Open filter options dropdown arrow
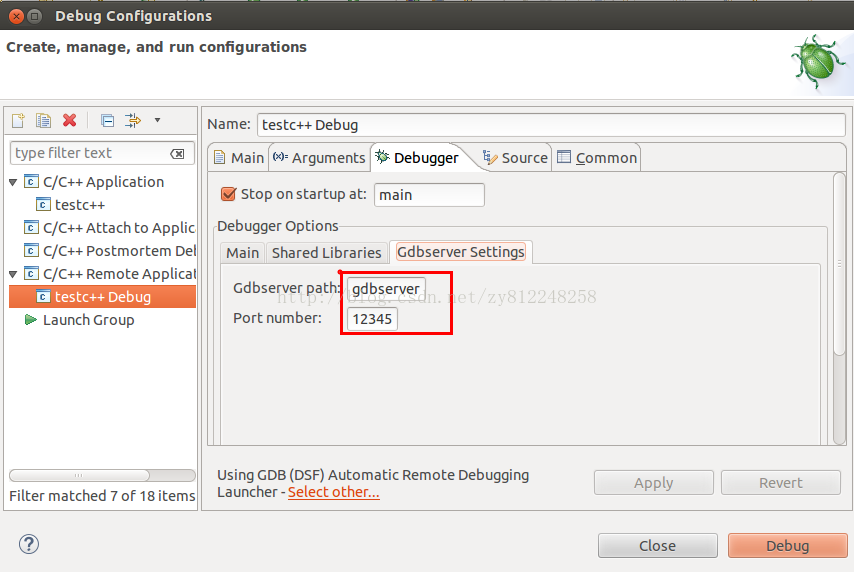Viewport: 854px width, 572px height. 157,120
